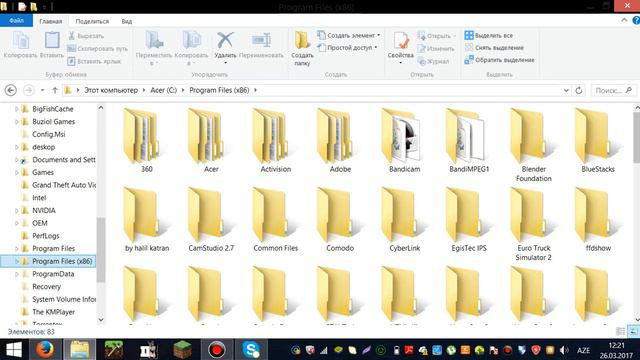The image size is (640, 360).
Task: Click the Copy to (Копировать в) icon
Action: click(191, 40)
